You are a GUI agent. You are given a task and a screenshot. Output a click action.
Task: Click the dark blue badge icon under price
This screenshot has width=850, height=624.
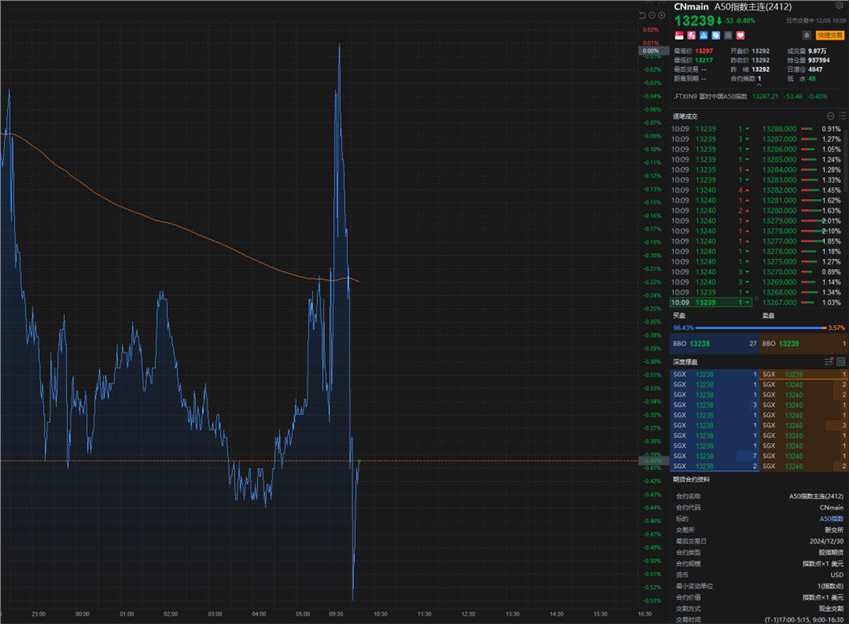point(704,35)
